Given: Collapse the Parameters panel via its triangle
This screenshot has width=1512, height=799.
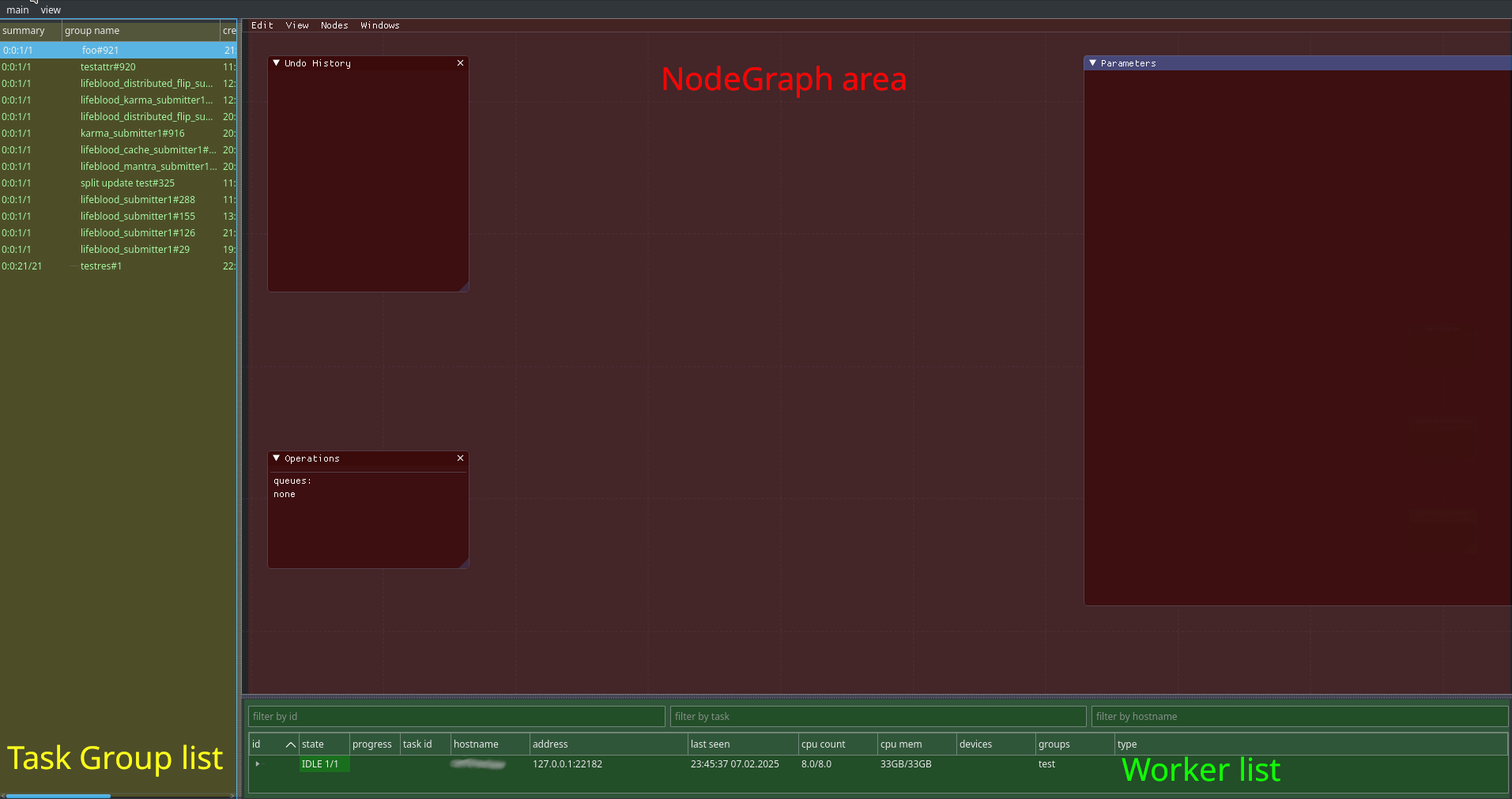Looking at the screenshot, I should point(1092,62).
